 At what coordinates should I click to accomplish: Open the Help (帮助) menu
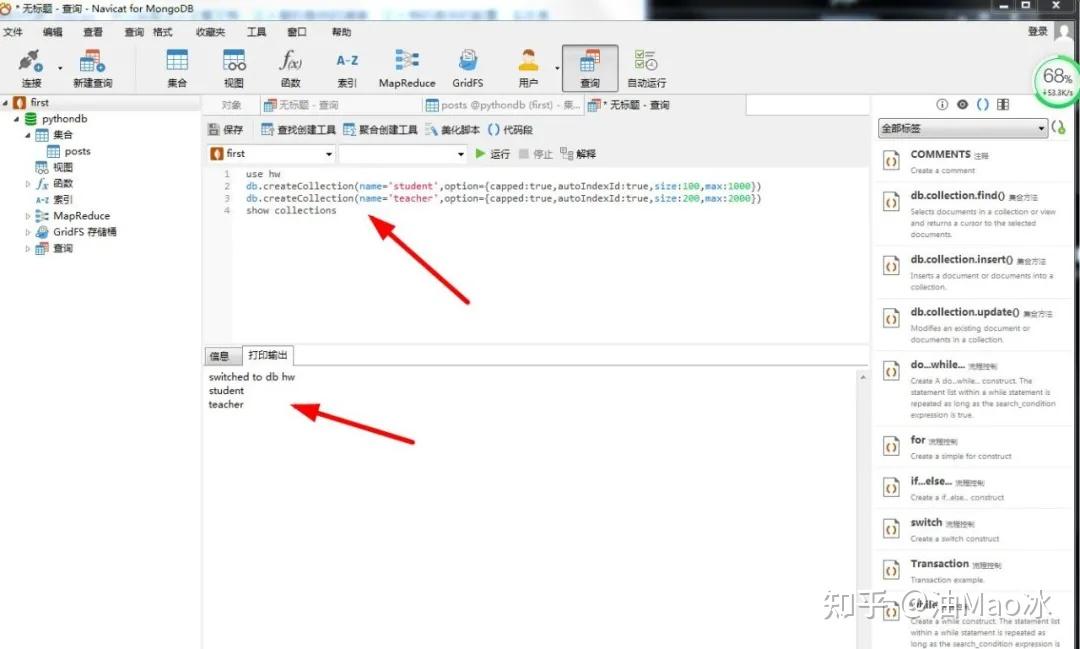coord(341,32)
